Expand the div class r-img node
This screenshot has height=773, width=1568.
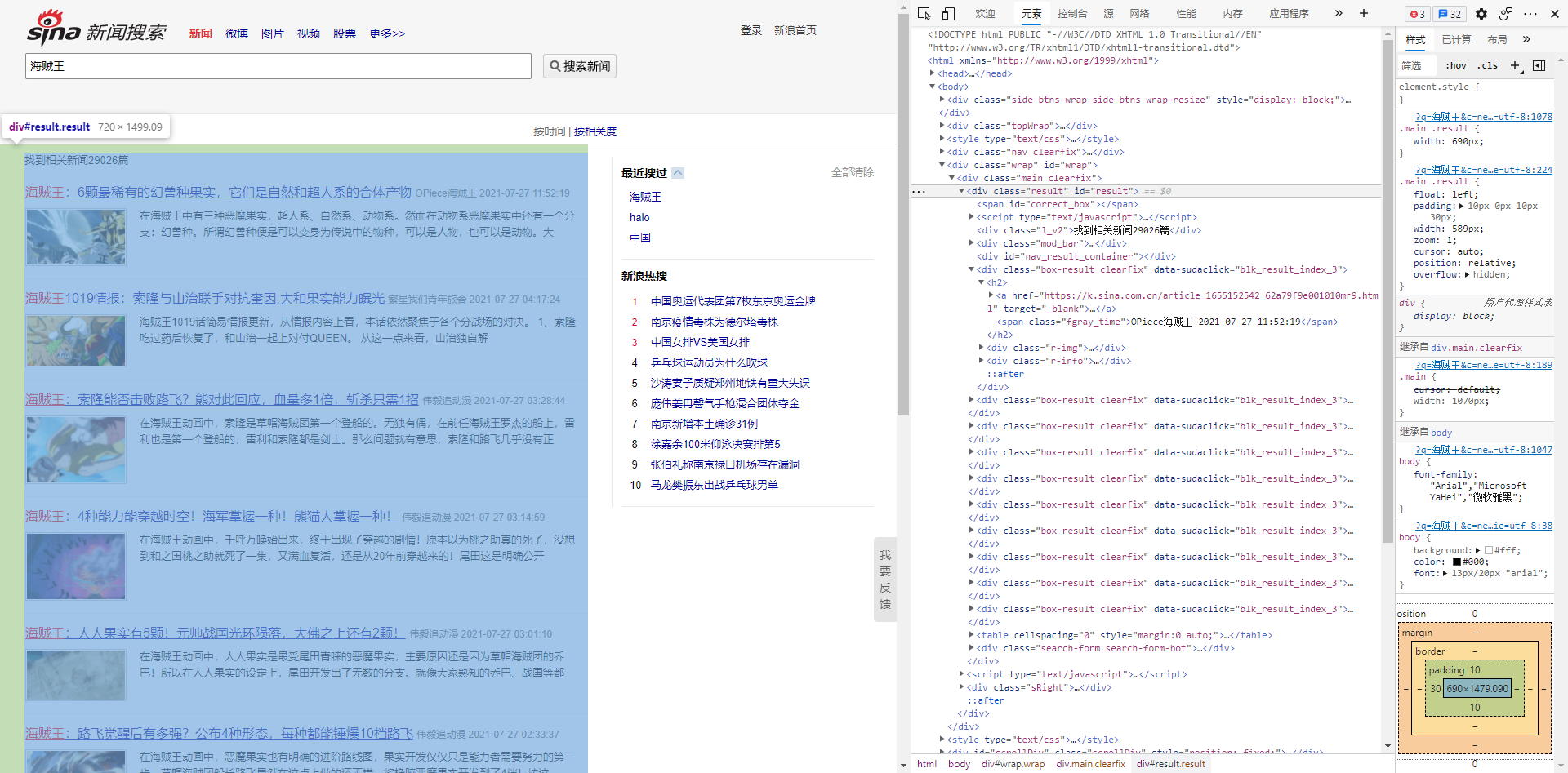(981, 348)
